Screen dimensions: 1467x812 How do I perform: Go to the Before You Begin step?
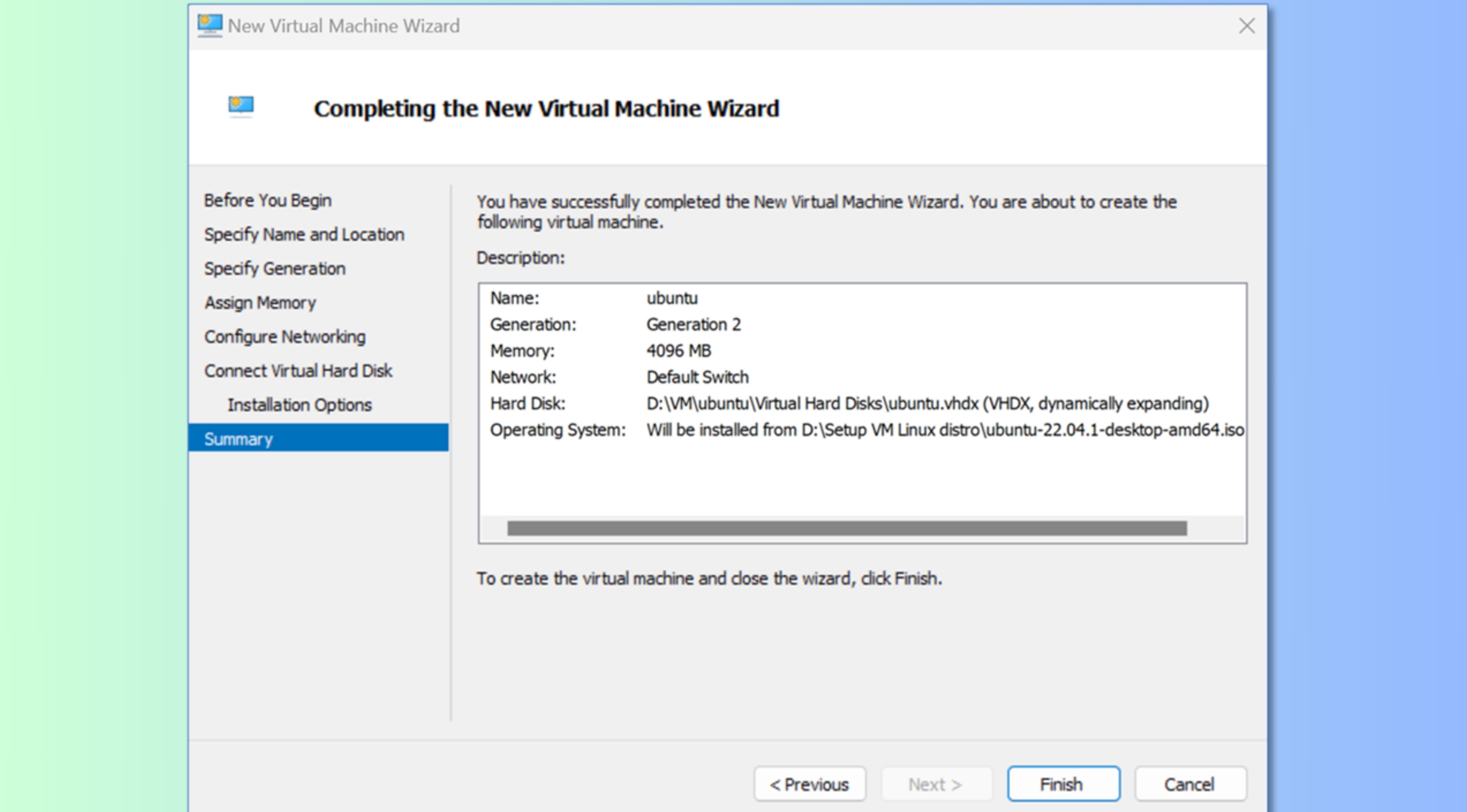[x=268, y=200]
